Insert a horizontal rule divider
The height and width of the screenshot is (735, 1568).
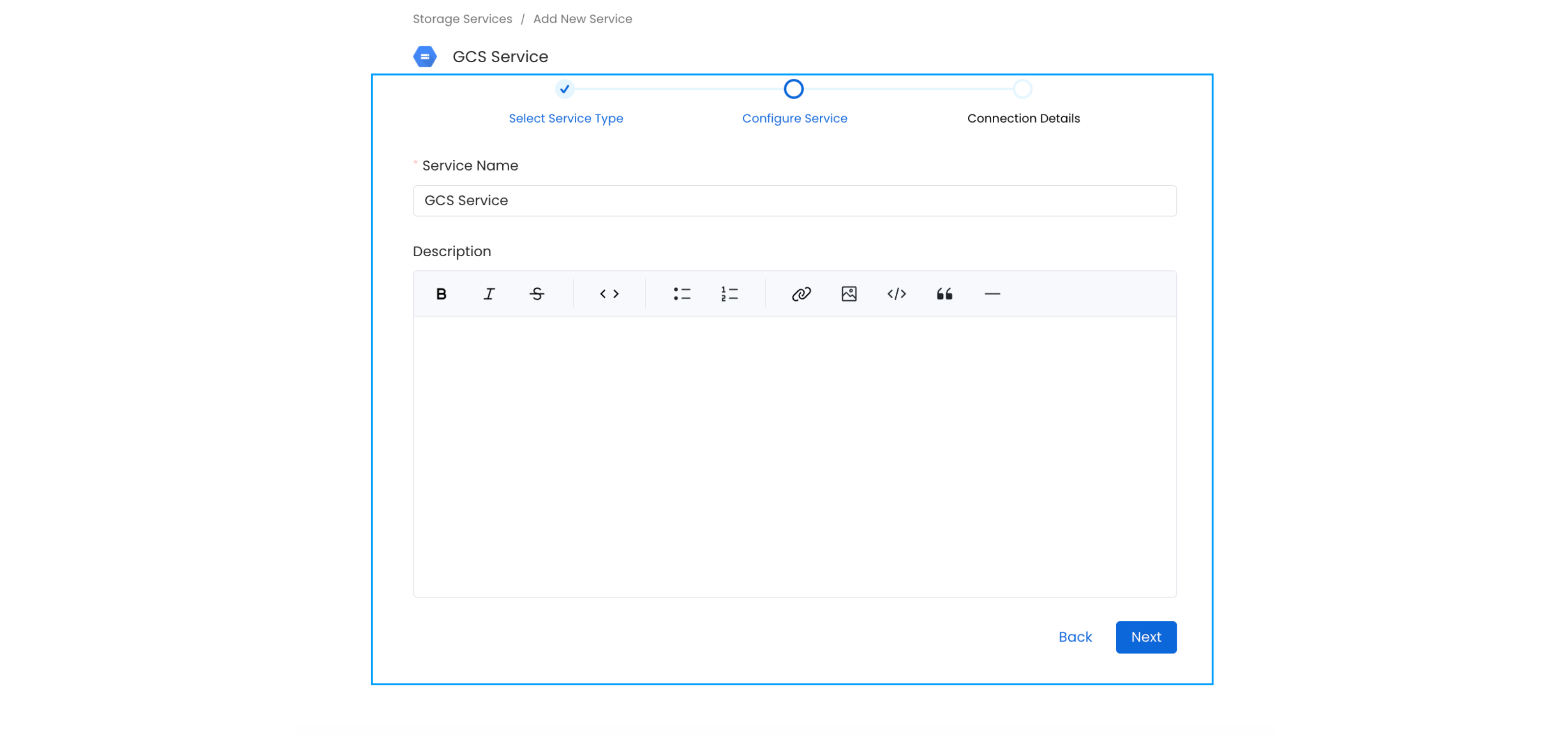(992, 294)
